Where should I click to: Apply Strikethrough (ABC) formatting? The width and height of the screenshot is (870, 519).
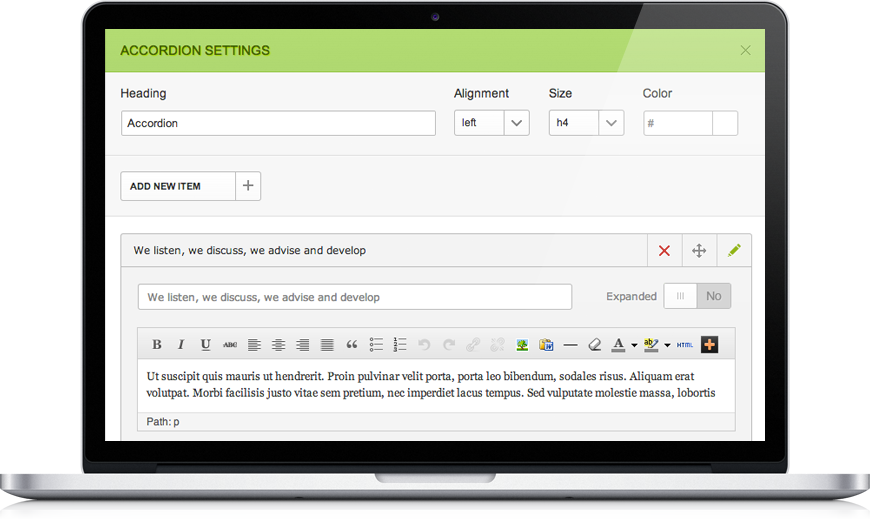pos(230,345)
